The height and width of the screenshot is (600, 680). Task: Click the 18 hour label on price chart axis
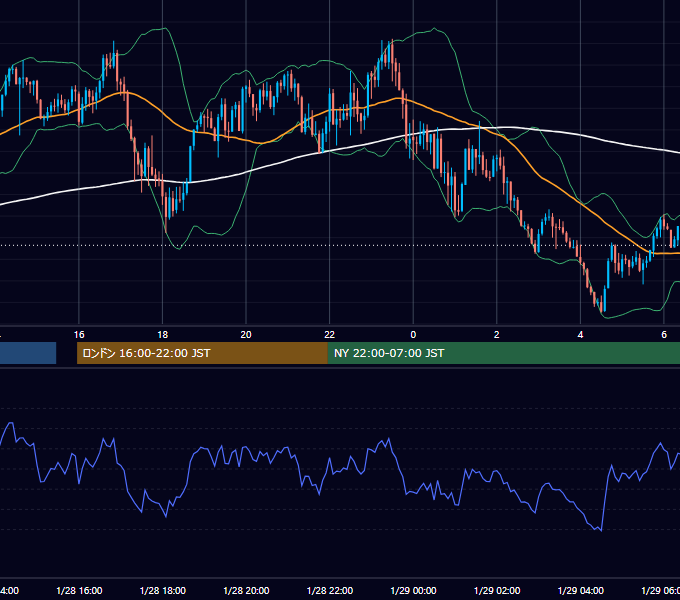[x=163, y=334]
